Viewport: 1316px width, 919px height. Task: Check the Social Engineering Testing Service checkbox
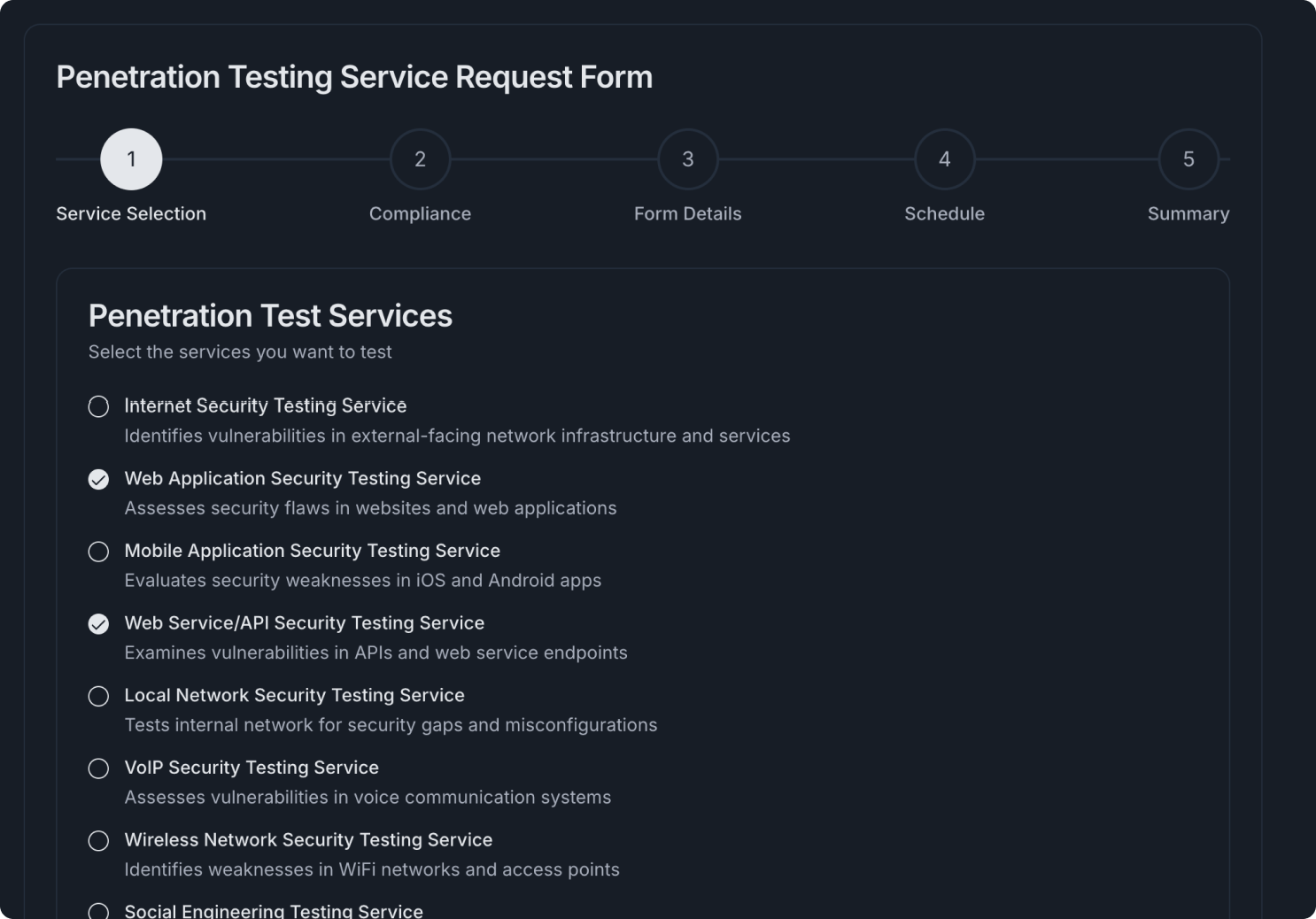[98, 911]
